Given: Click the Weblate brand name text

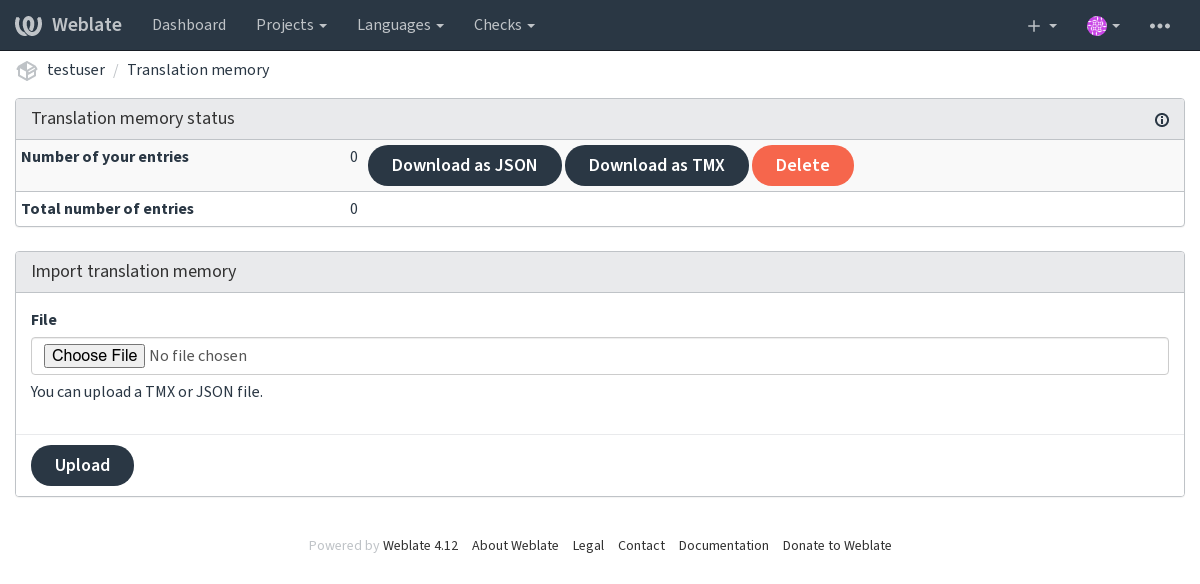Looking at the screenshot, I should point(87,25).
